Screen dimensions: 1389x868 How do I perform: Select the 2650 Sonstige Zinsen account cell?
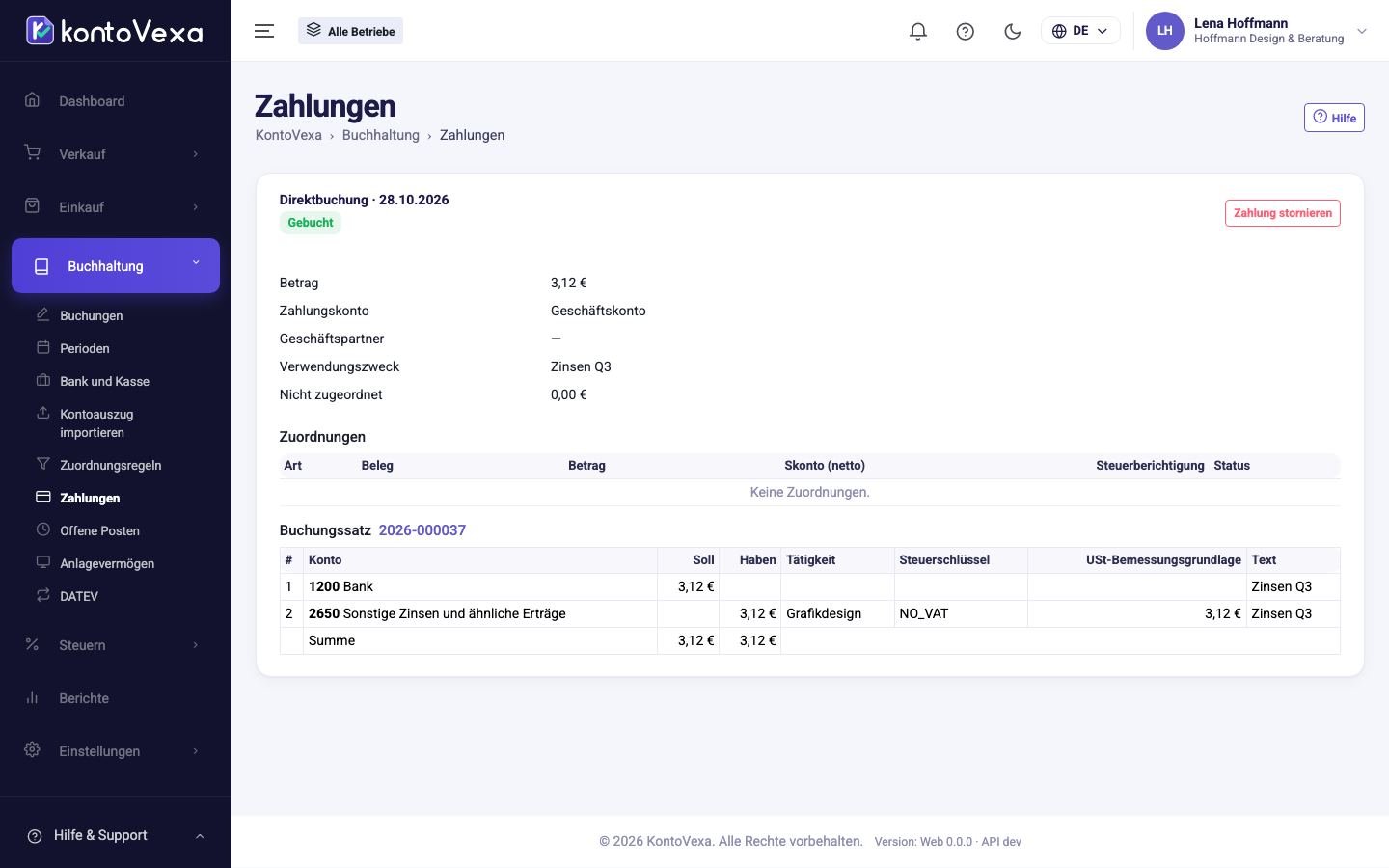point(480,613)
